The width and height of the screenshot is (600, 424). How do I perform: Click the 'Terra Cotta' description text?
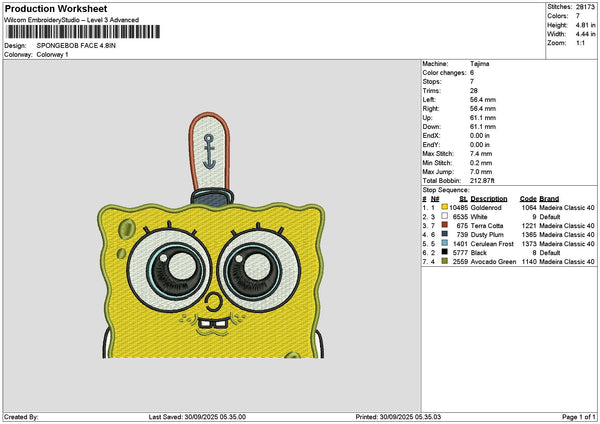click(x=487, y=226)
